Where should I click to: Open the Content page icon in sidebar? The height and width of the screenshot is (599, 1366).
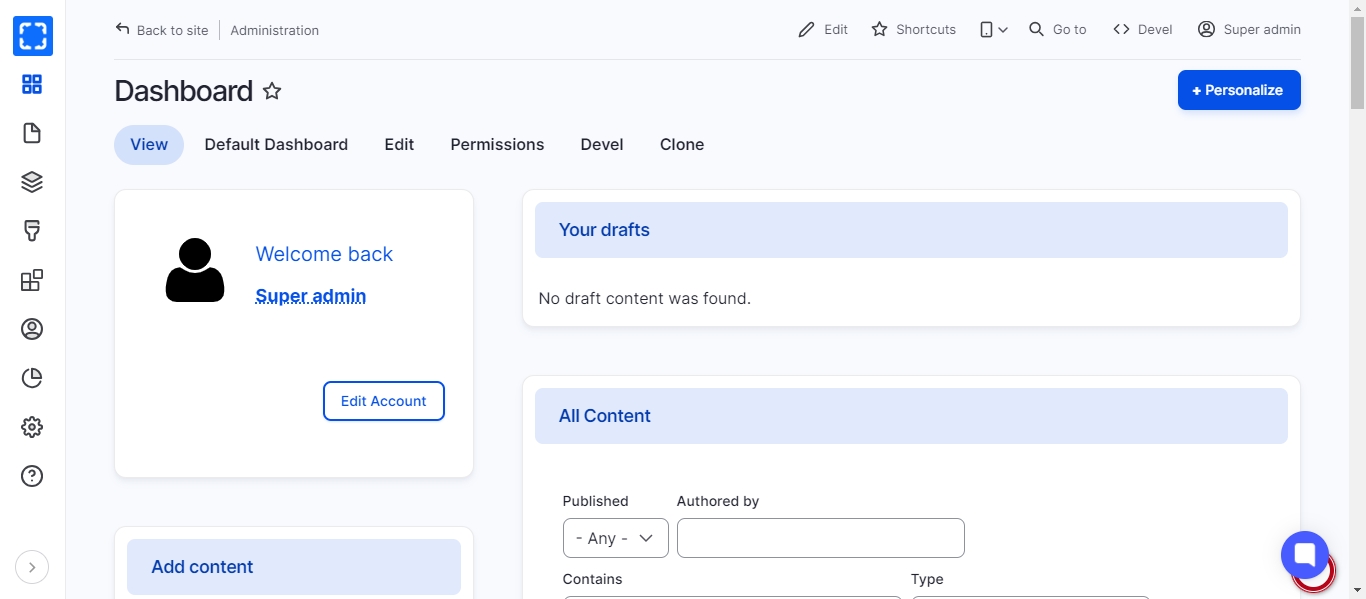pos(32,133)
